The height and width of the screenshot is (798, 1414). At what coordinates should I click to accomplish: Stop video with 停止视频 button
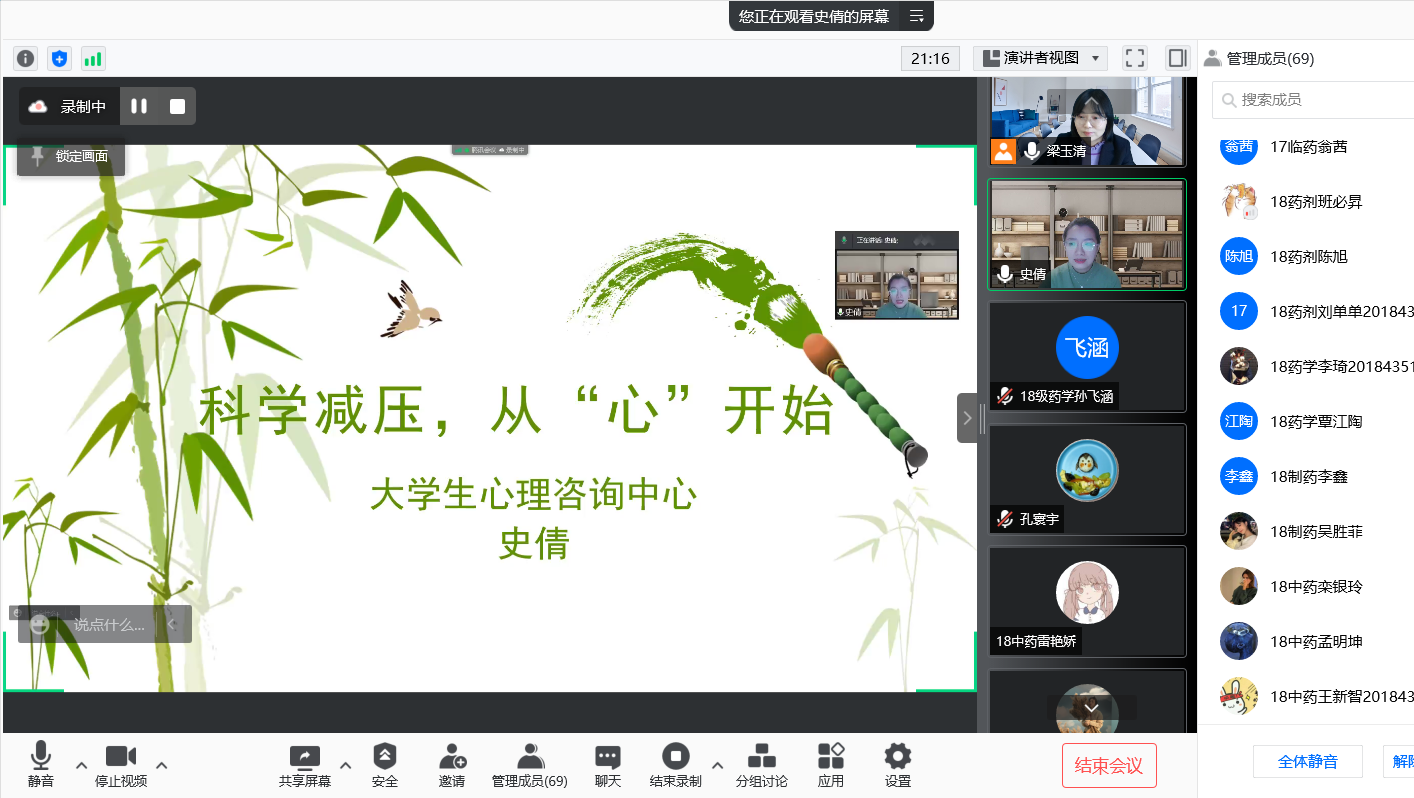coord(121,765)
